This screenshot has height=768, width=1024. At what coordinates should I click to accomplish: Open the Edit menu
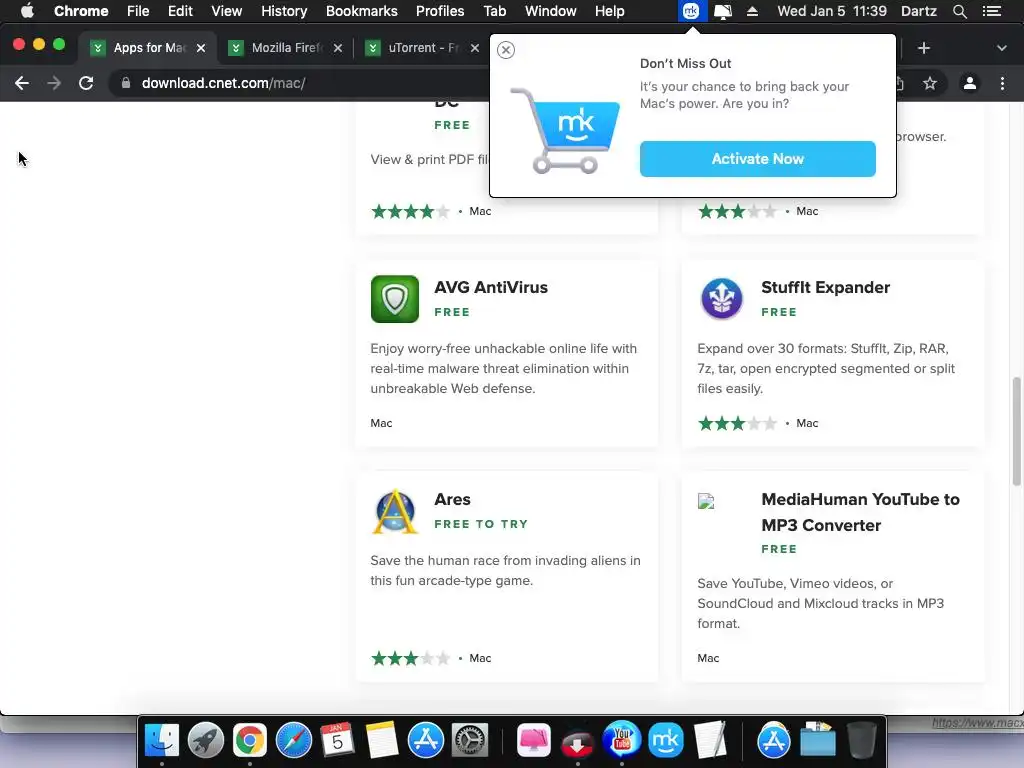pyautogui.click(x=180, y=11)
